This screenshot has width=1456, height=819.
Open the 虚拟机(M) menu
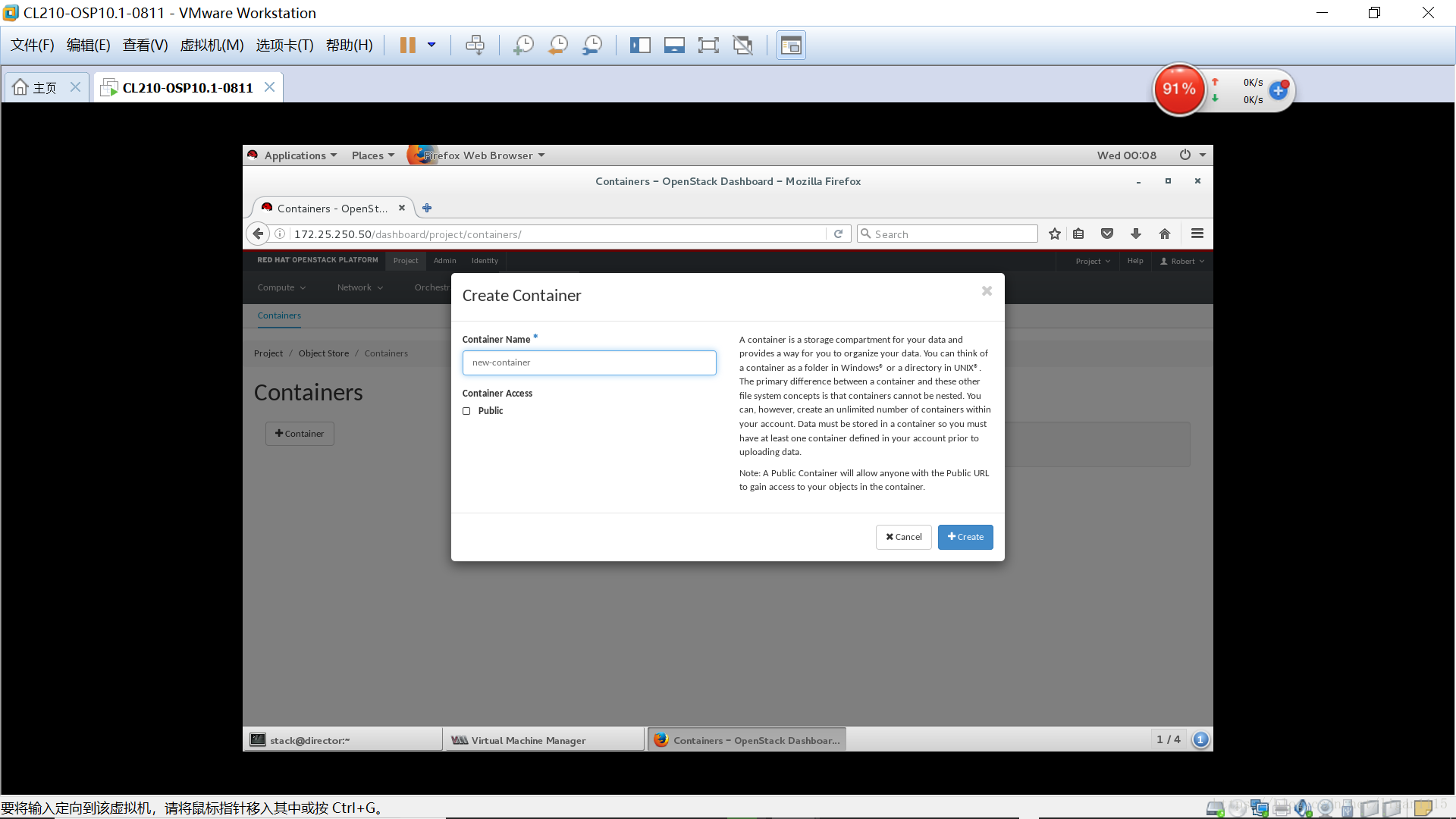[x=212, y=45]
